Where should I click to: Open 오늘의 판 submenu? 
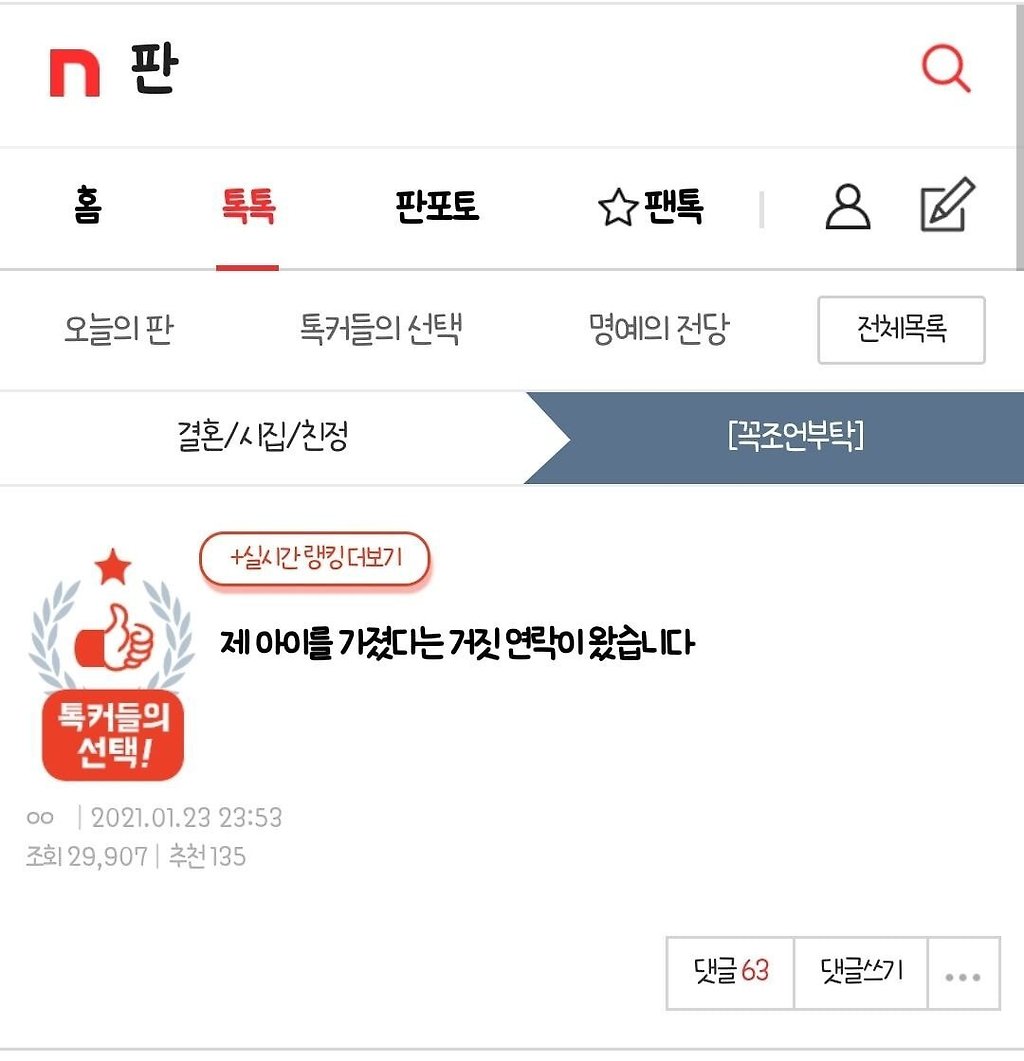tap(118, 330)
